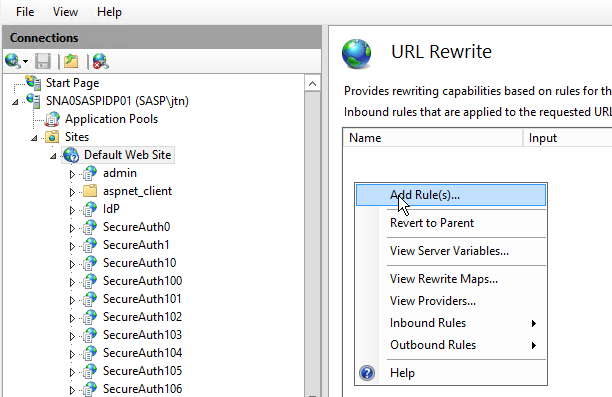This screenshot has height=397, width=612.
Task: Choose Add Rule(s)... from context menu
Action: tap(451, 195)
